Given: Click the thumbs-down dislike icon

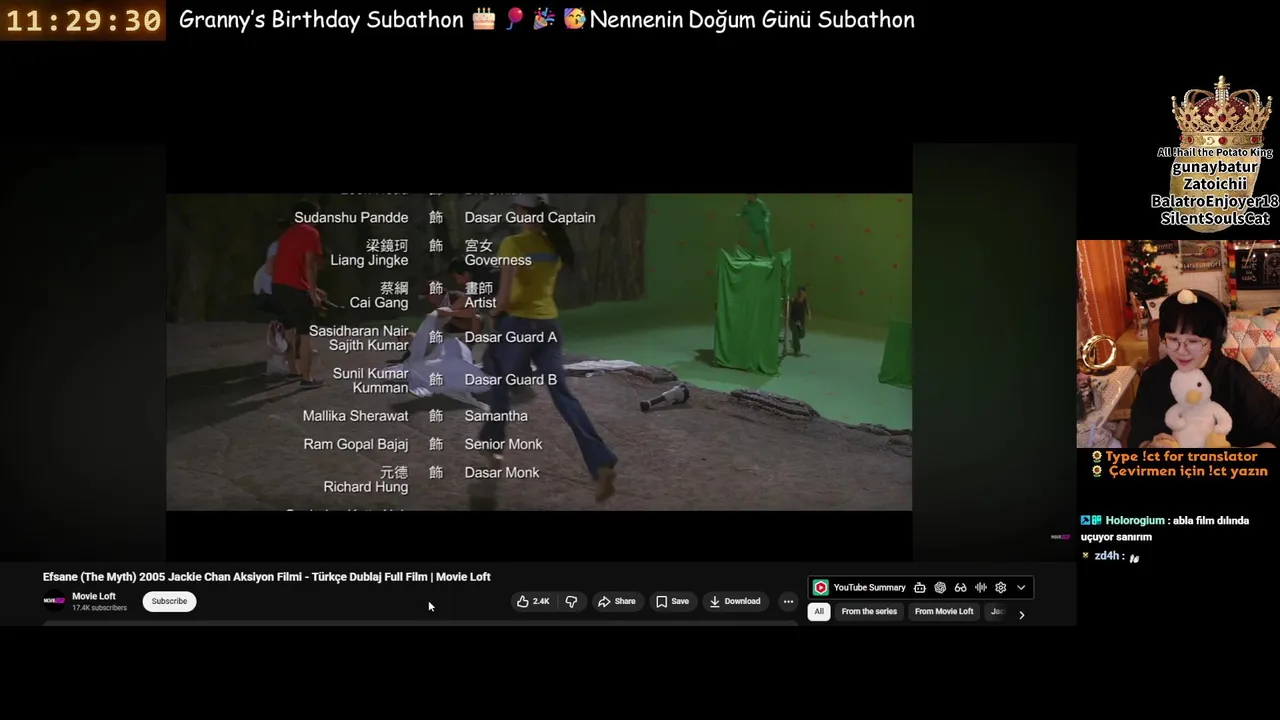Looking at the screenshot, I should point(571,601).
